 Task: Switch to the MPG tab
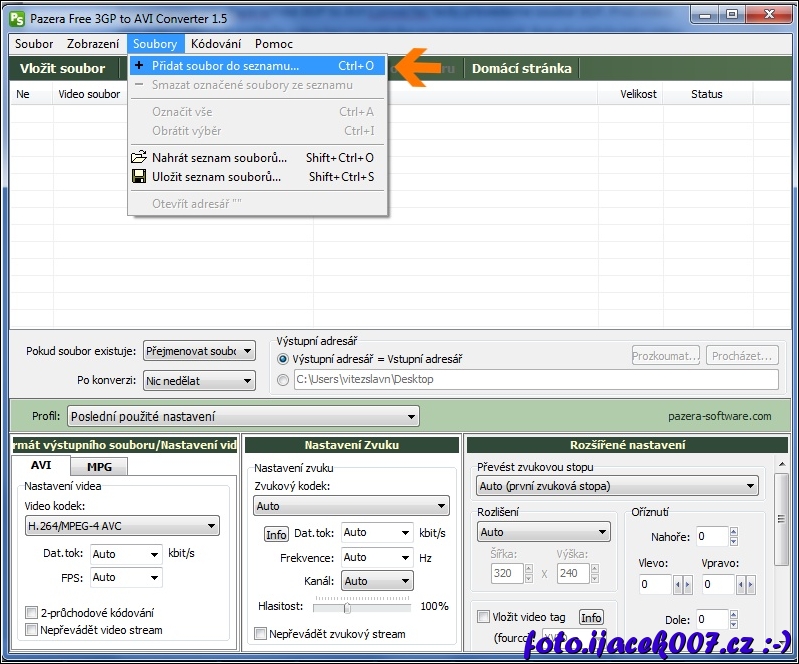pos(99,467)
